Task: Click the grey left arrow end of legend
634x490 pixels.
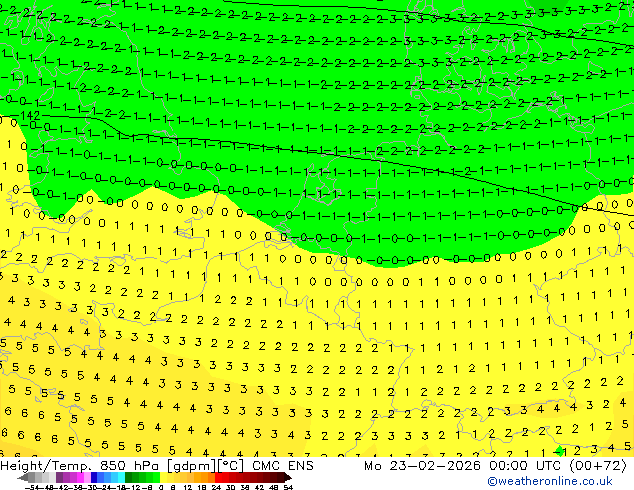Action: 23,478
